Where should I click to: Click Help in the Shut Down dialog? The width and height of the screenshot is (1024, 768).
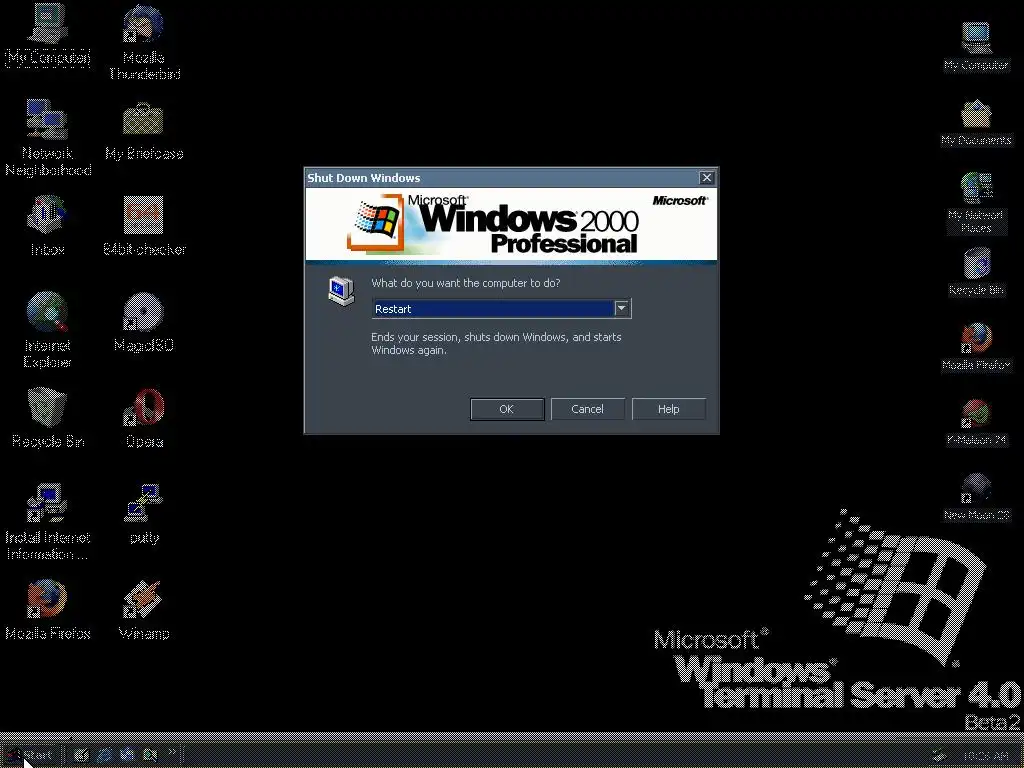coord(668,409)
